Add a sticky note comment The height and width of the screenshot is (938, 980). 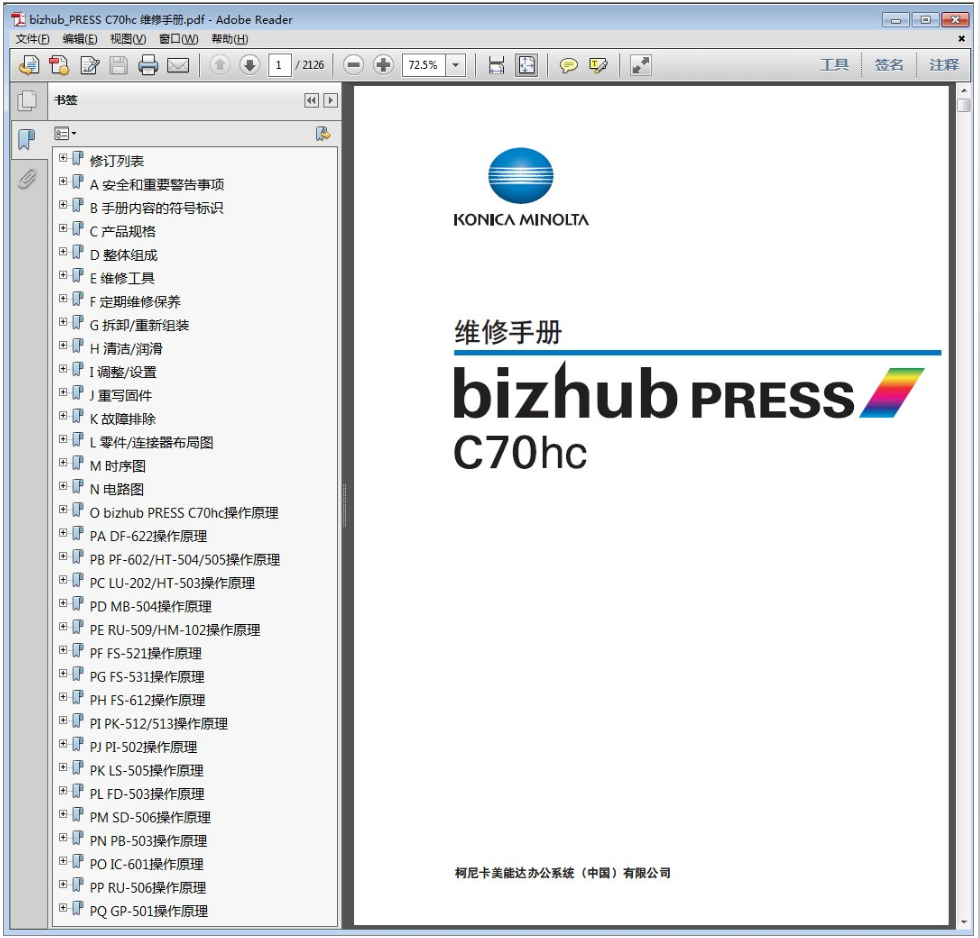point(568,65)
